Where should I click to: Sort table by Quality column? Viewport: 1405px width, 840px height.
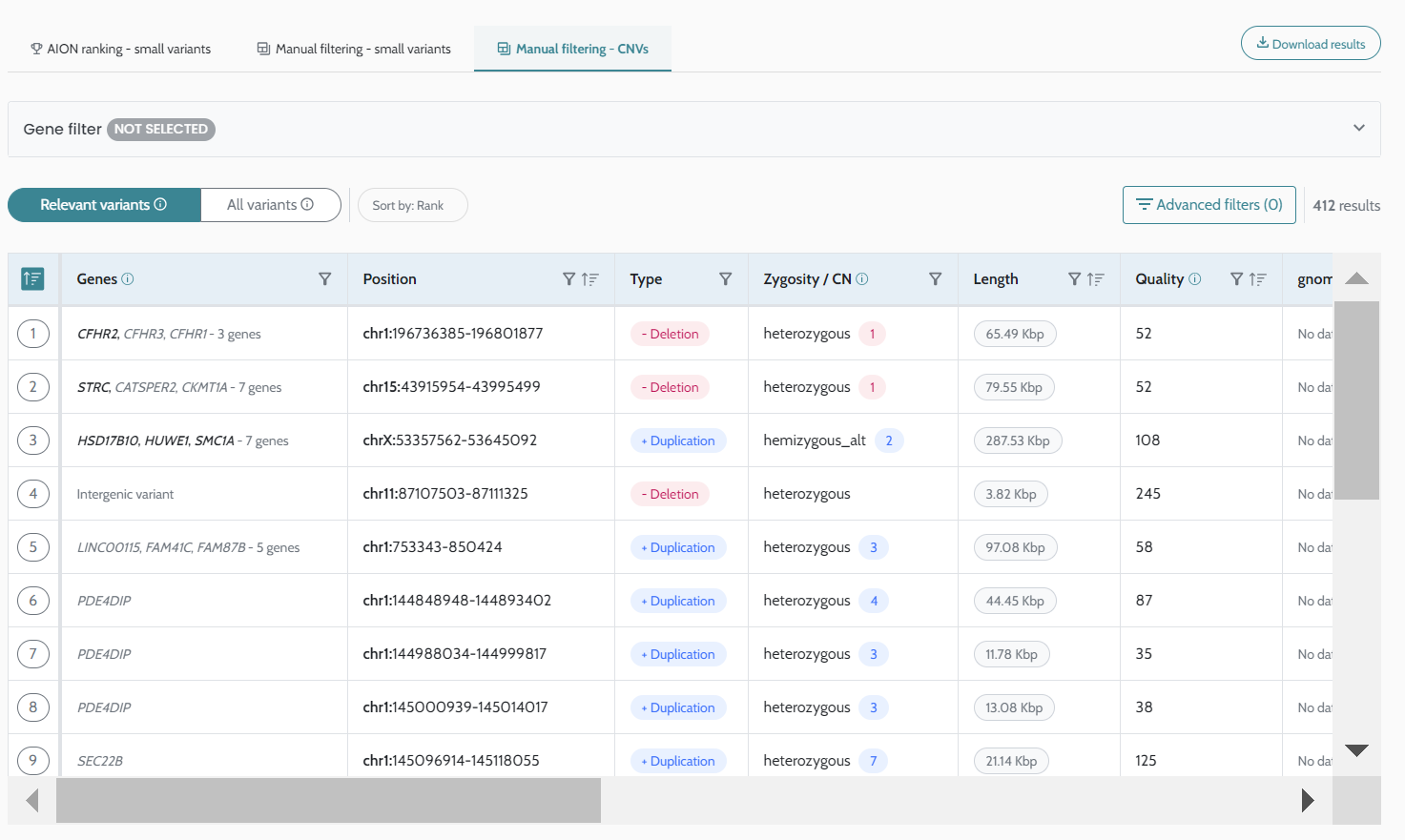tap(1258, 279)
